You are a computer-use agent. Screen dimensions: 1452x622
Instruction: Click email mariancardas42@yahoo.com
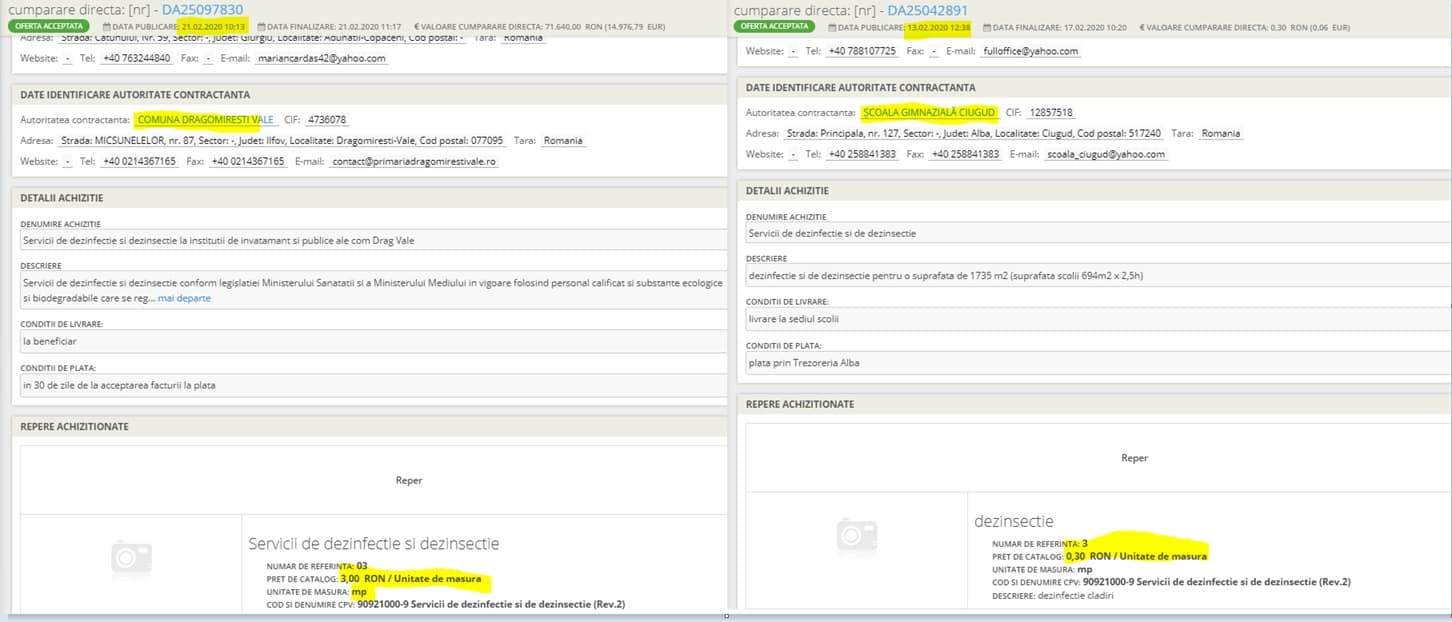[x=321, y=58]
